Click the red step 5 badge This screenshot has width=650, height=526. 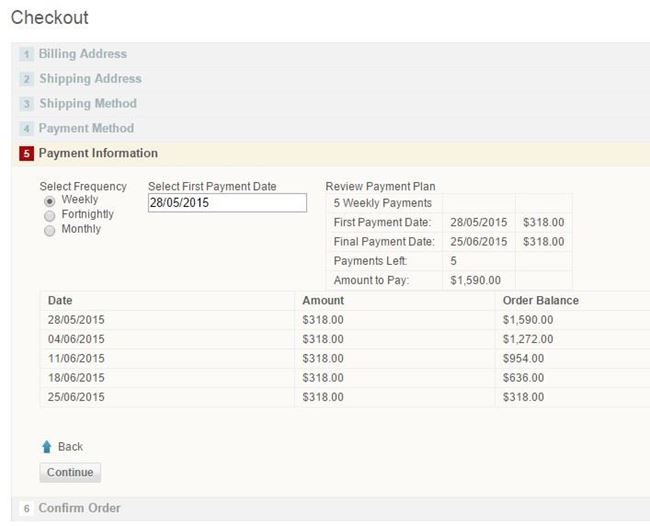click(x=27, y=154)
